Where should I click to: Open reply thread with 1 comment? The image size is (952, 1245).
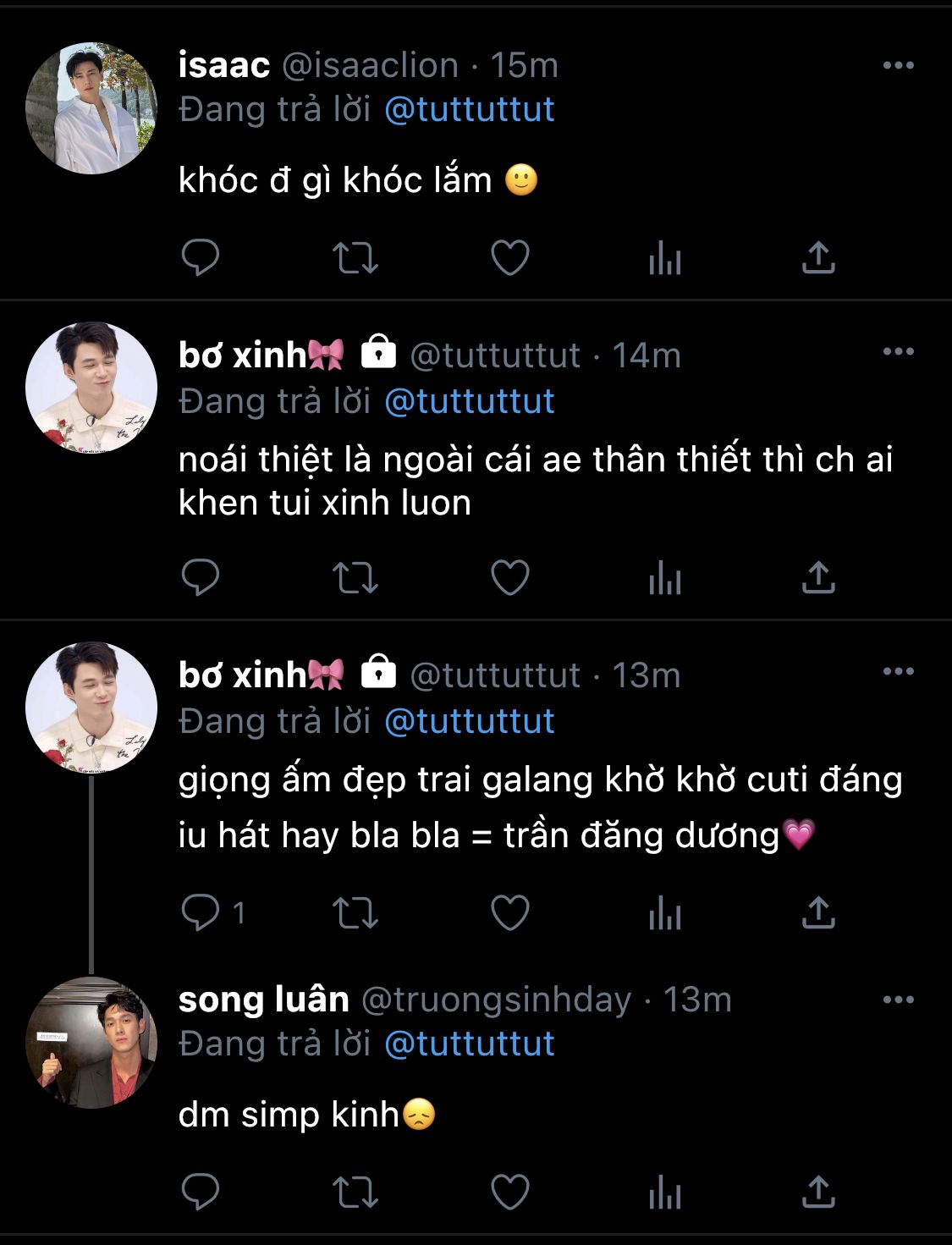tap(213, 913)
